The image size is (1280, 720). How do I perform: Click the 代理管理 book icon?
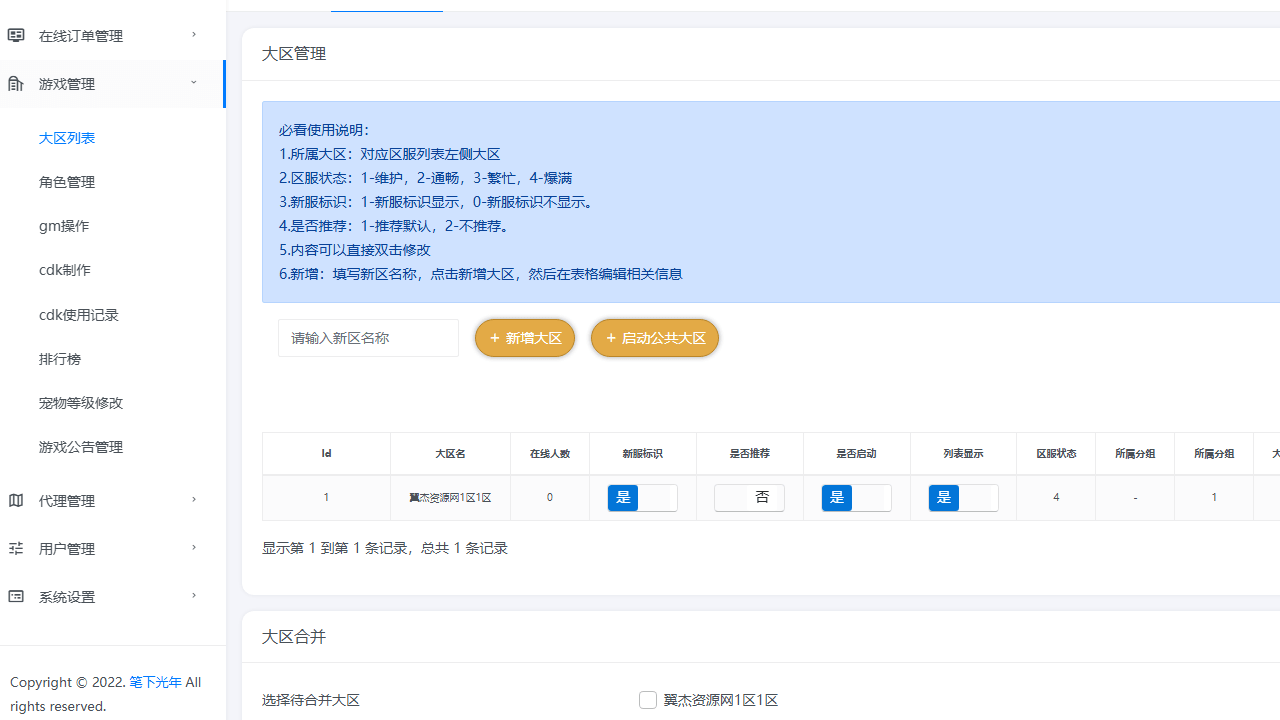16,500
